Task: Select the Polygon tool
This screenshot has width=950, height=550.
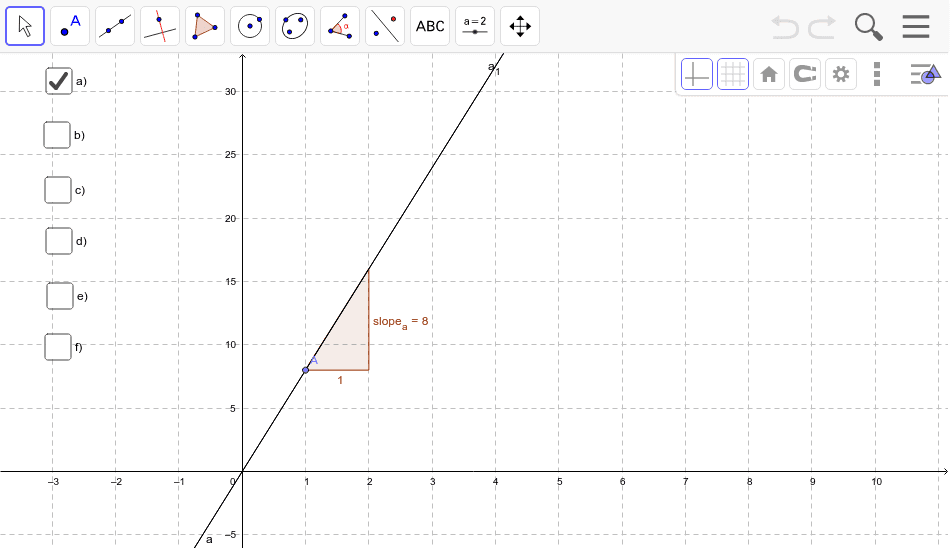Action: [x=205, y=26]
